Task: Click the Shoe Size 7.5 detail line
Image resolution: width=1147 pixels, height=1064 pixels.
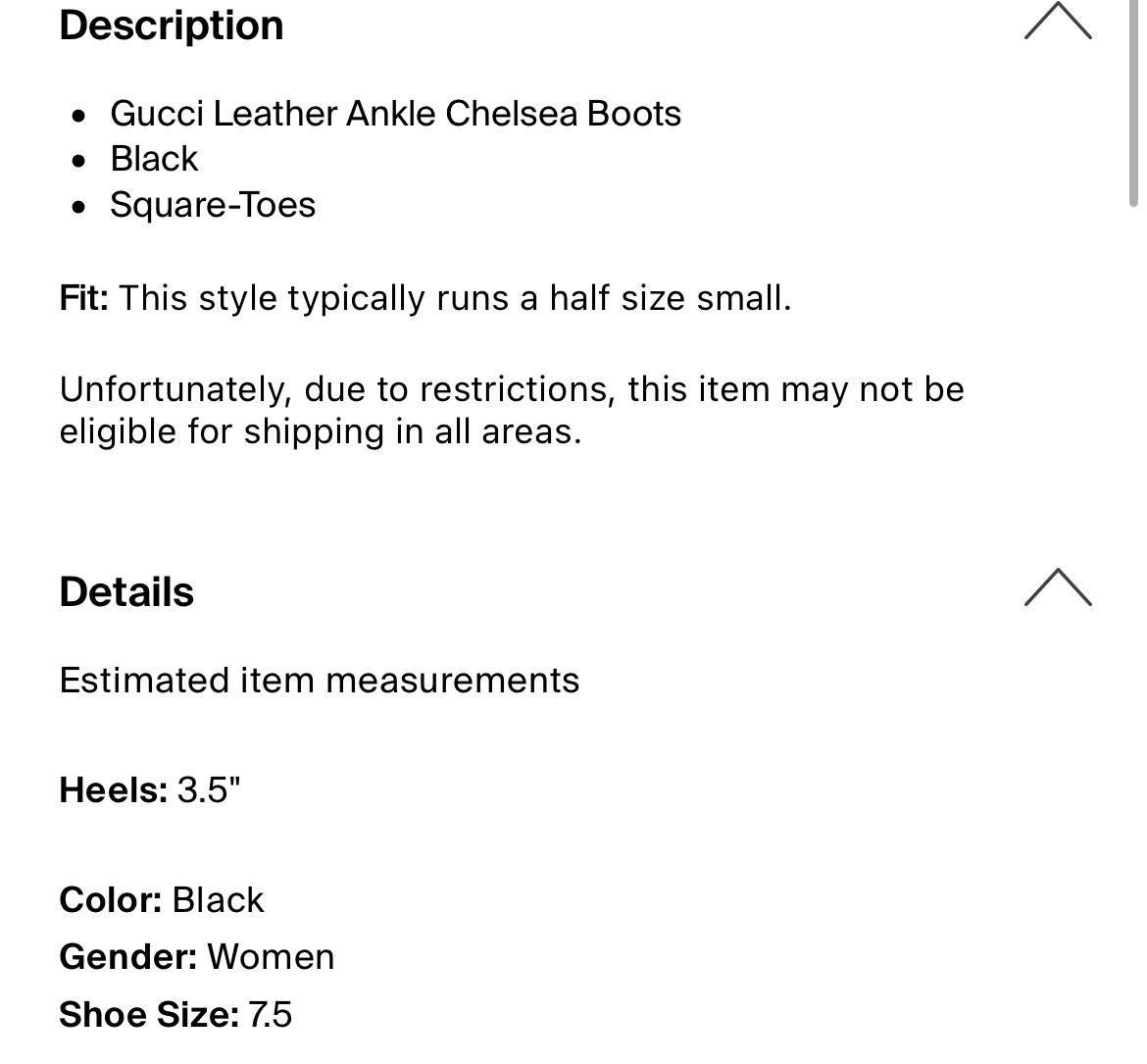Action: pyautogui.click(x=175, y=1015)
